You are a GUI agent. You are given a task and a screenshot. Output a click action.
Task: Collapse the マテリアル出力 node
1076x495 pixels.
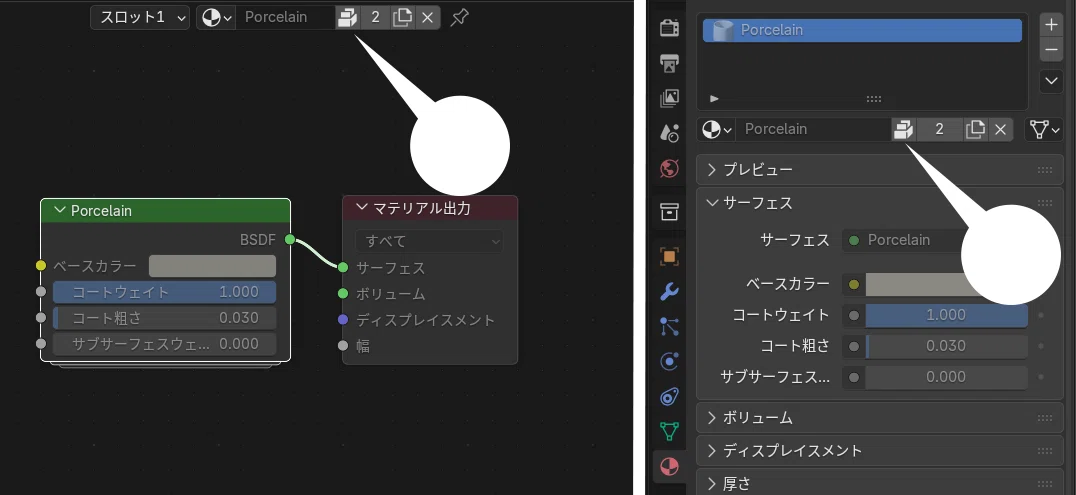pos(362,207)
